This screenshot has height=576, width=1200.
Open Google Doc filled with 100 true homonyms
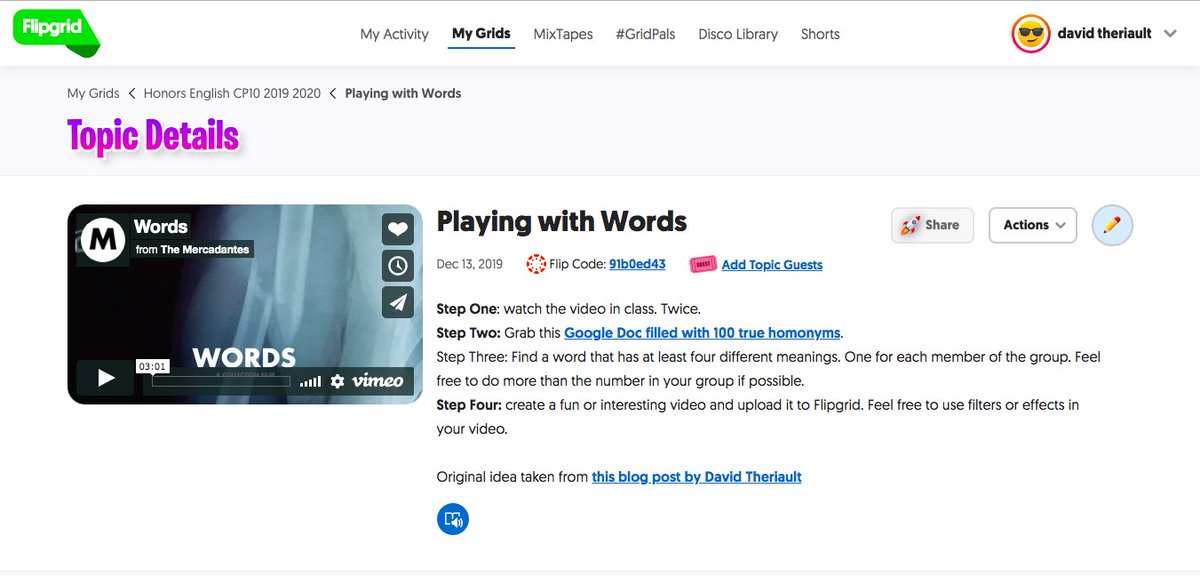[702, 333]
